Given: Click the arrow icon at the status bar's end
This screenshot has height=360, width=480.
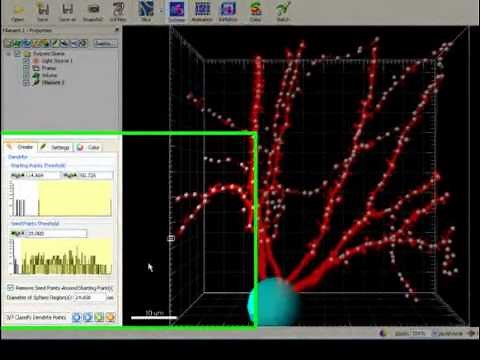Looking at the screenshot, I should 471,333.
